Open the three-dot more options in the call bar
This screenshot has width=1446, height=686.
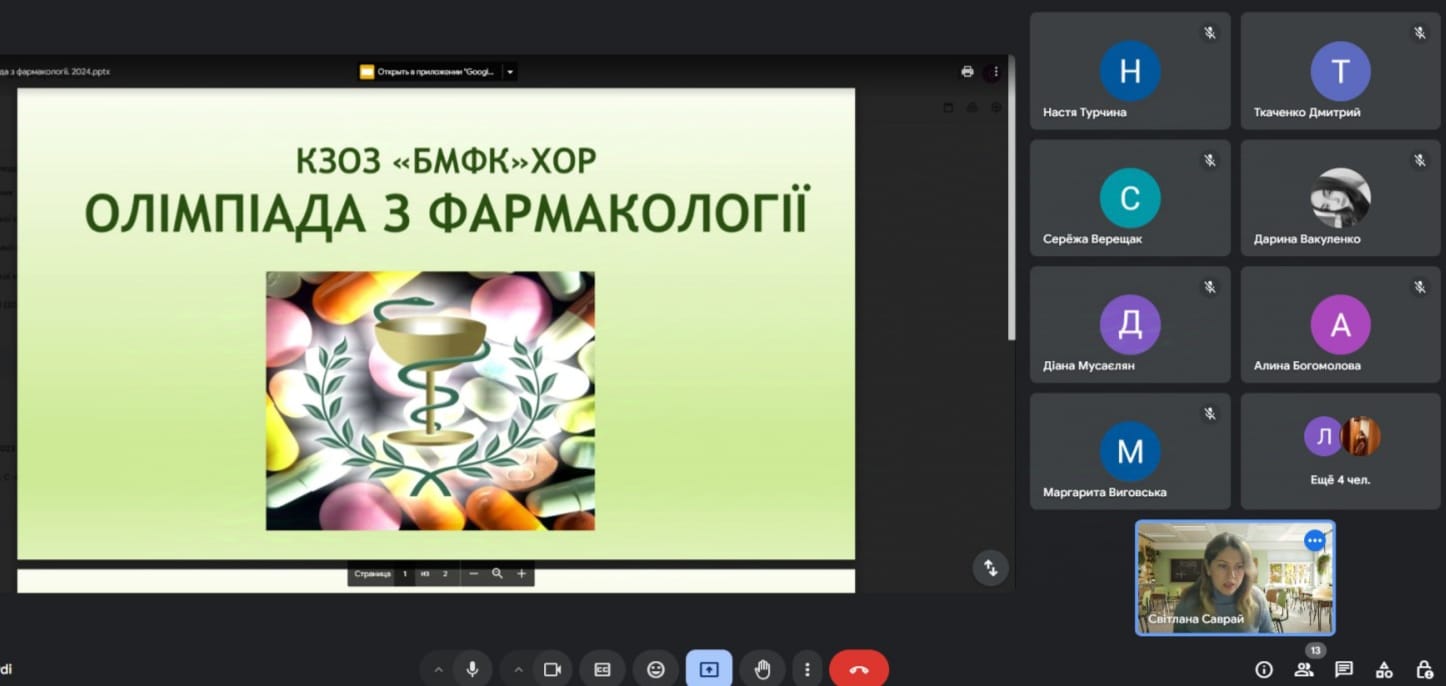pos(806,669)
